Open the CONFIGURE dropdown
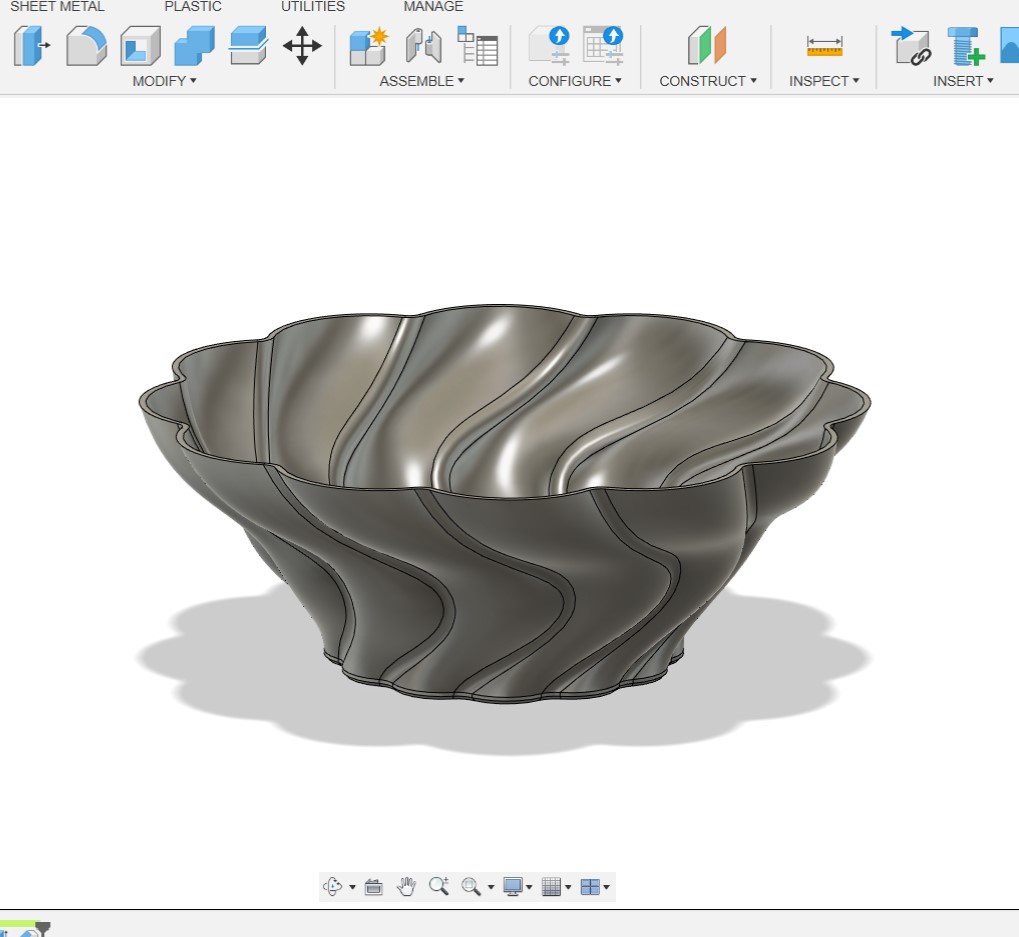1019x937 pixels. tap(575, 81)
